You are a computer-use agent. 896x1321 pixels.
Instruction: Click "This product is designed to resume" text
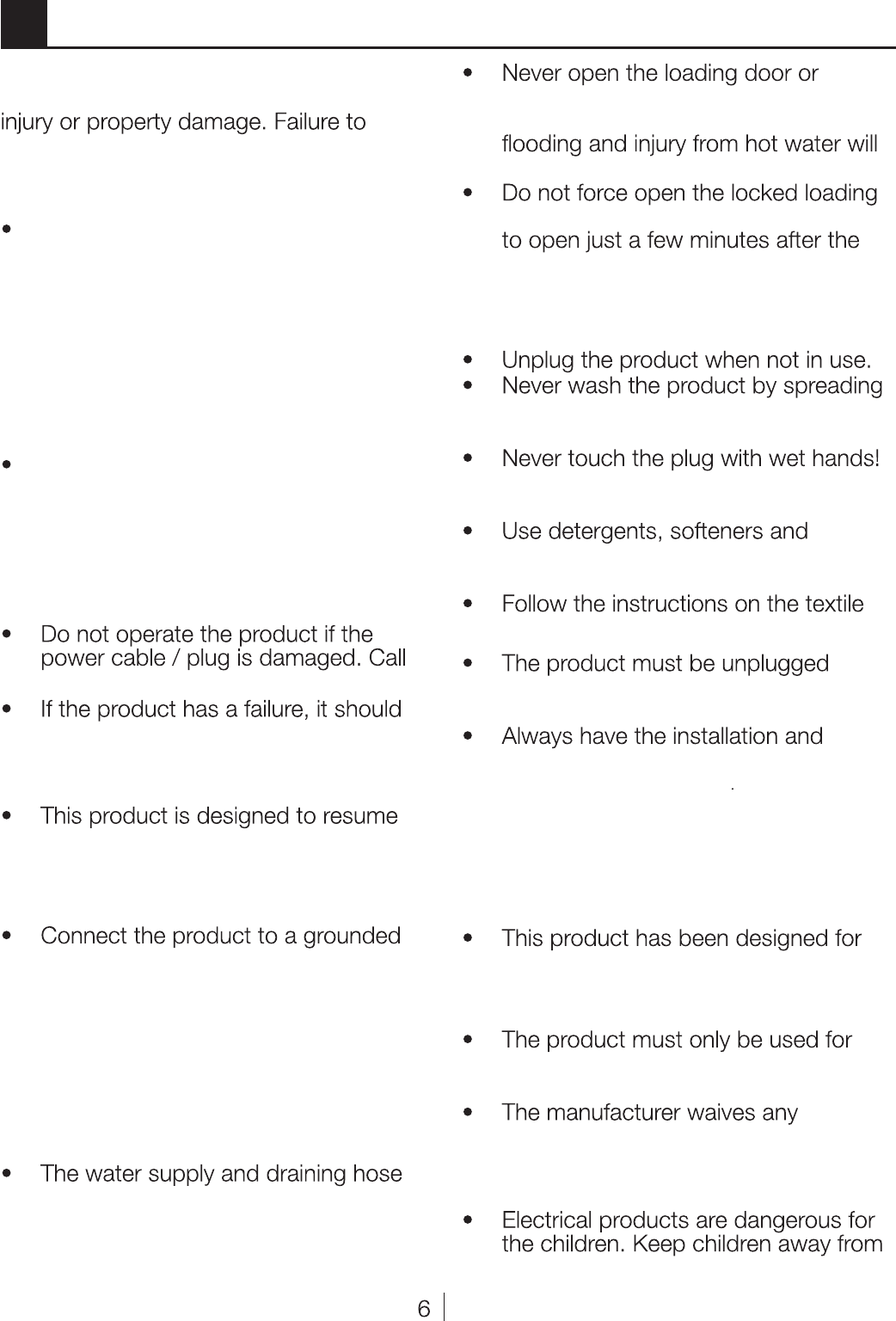[x=219, y=815]
